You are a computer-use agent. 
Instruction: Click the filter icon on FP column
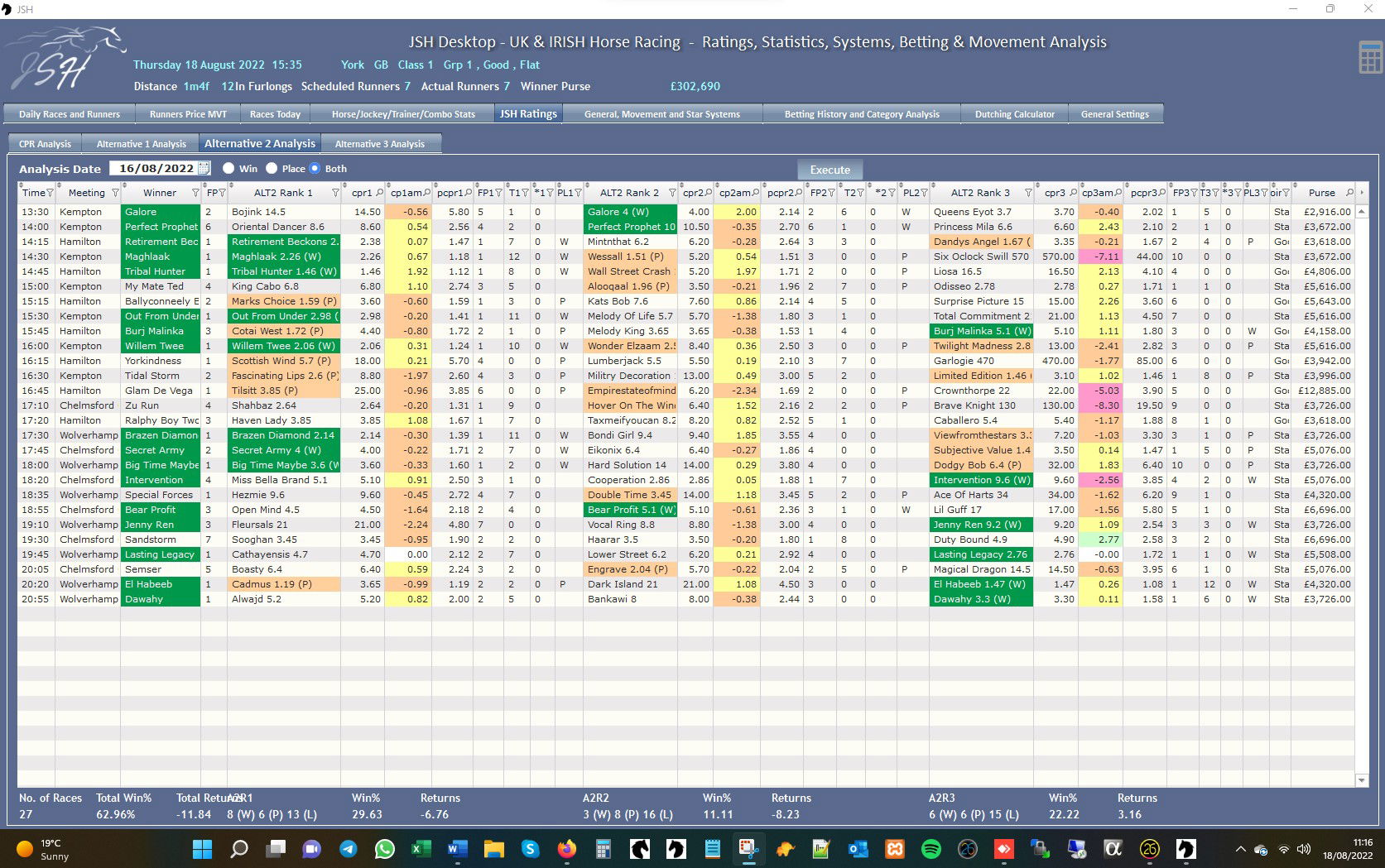tap(222, 193)
